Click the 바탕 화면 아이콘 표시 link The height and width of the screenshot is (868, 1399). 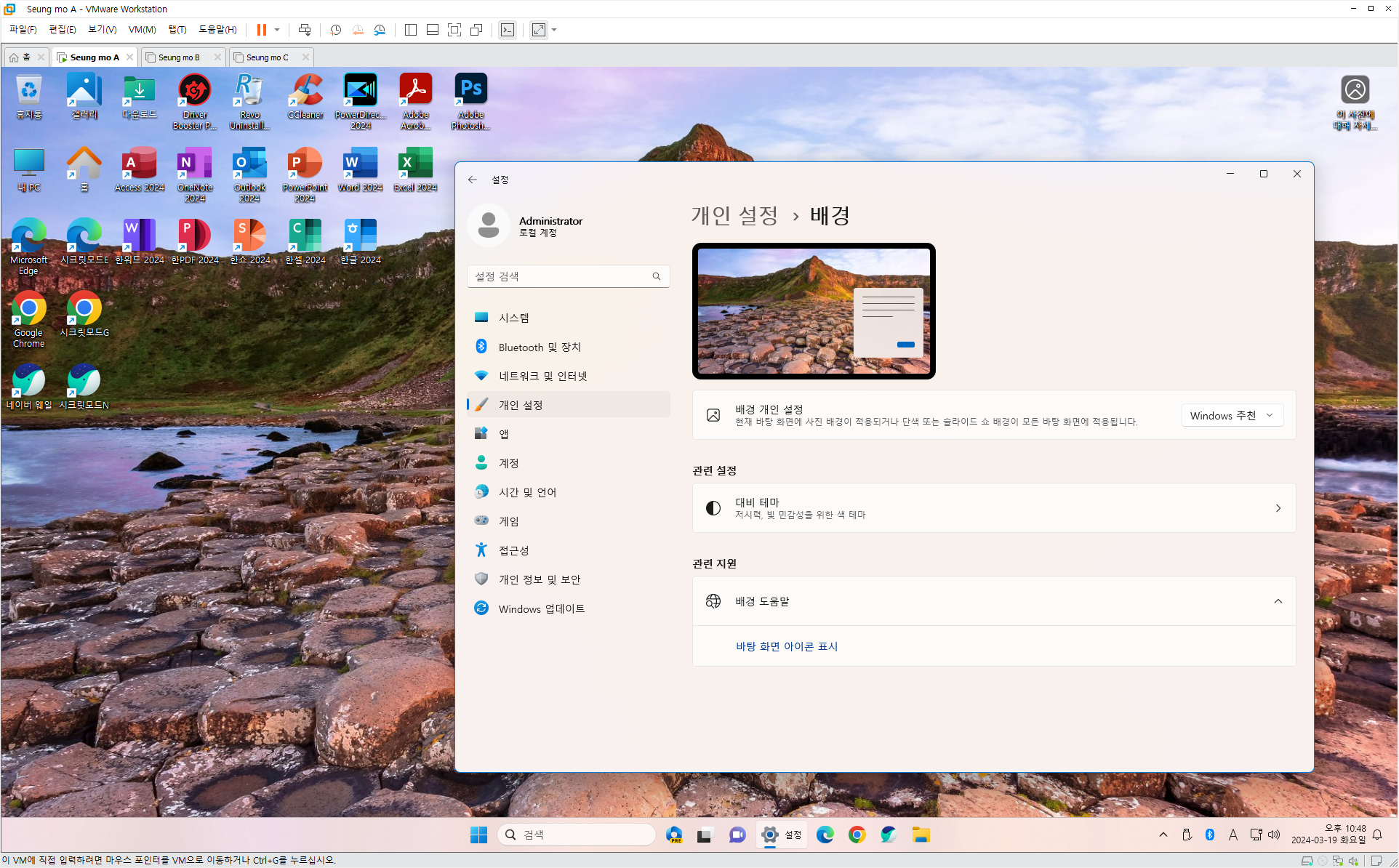(x=787, y=646)
